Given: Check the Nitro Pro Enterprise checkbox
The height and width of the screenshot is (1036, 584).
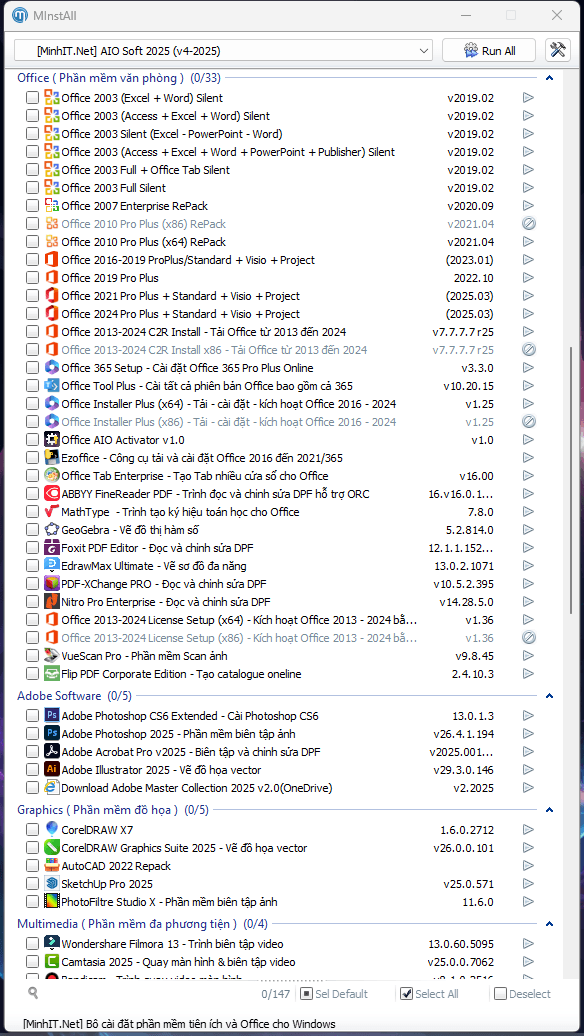Looking at the screenshot, I should (x=32, y=602).
